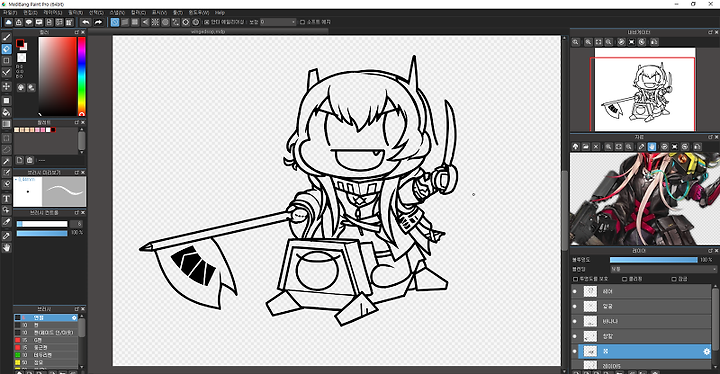This screenshot has height=374, width=720.
Task: Toggle the layer lock checkbox
Action: (x=674, y=279)
